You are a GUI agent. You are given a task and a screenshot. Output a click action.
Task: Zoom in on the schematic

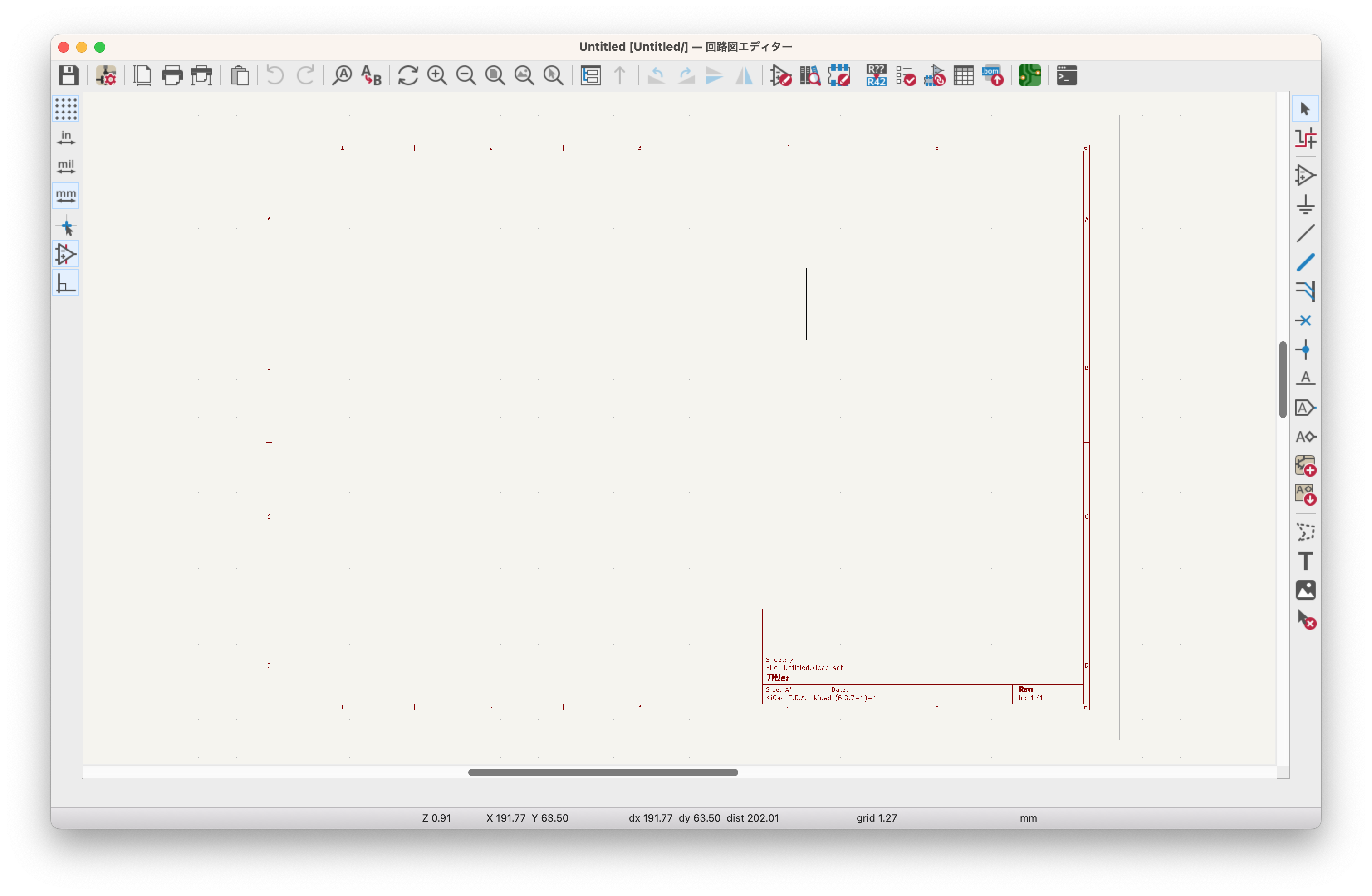(x=437, y=75)
